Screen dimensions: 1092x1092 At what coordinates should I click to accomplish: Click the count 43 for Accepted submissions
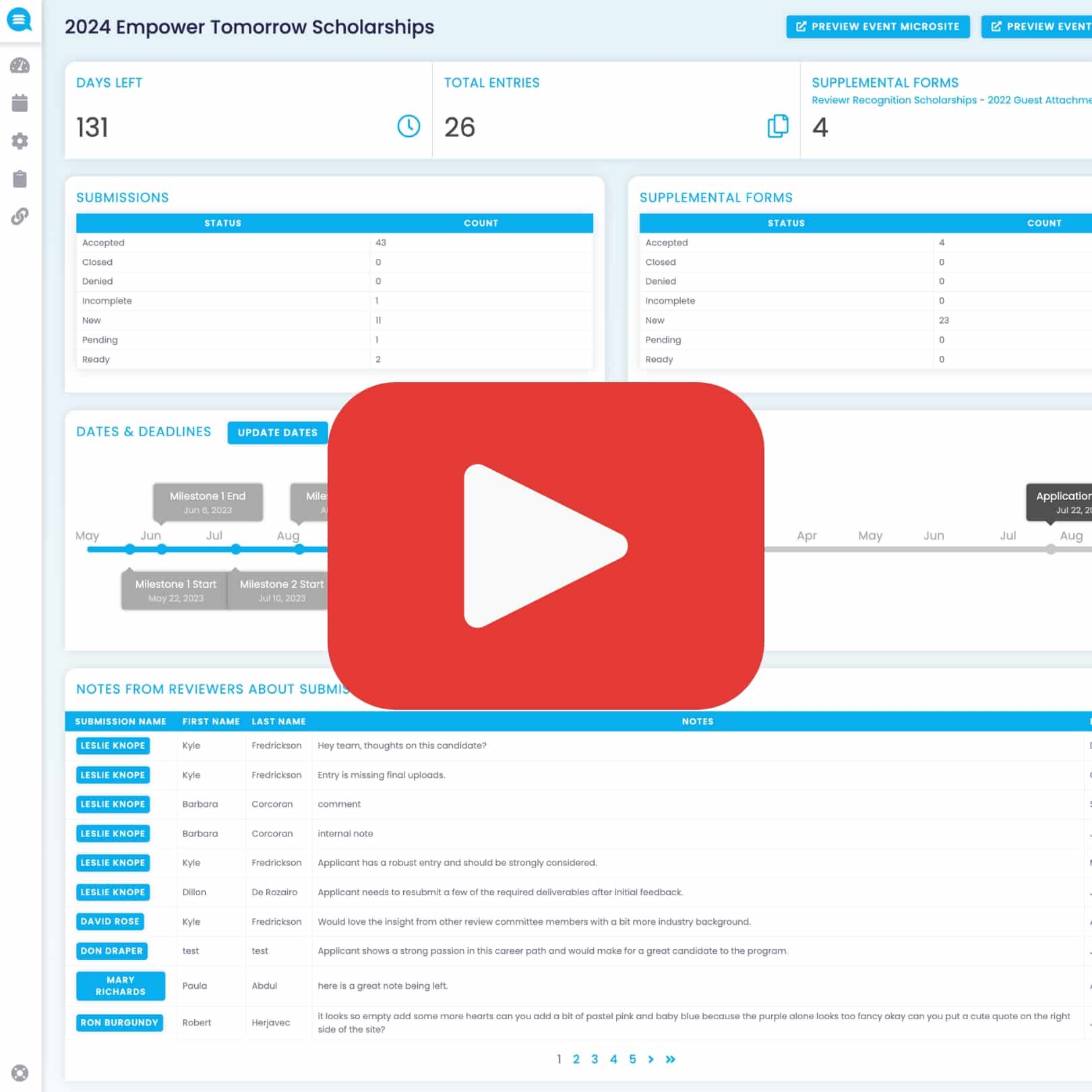tap(381, 243)
